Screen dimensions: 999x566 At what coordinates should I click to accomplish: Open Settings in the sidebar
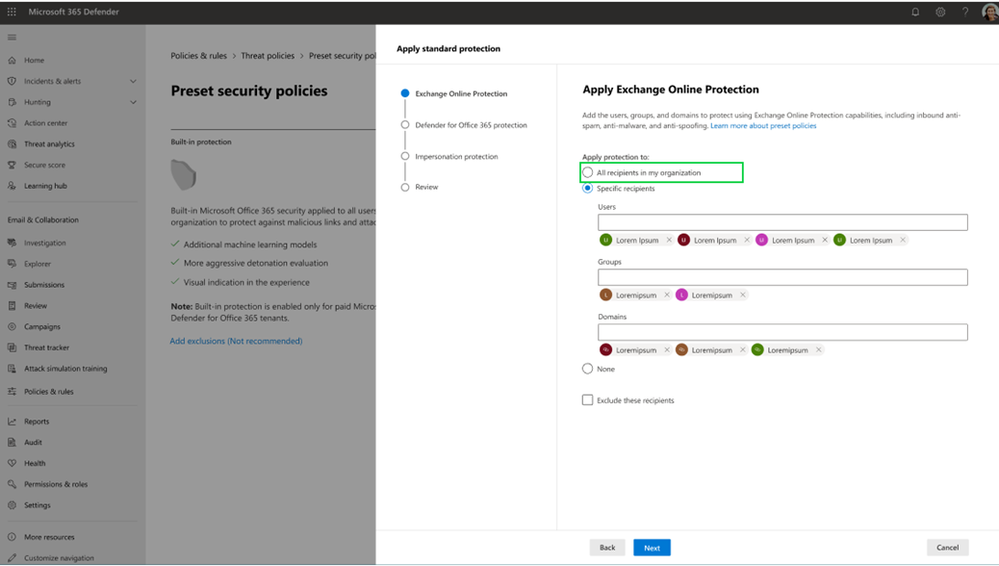(37, 505)
